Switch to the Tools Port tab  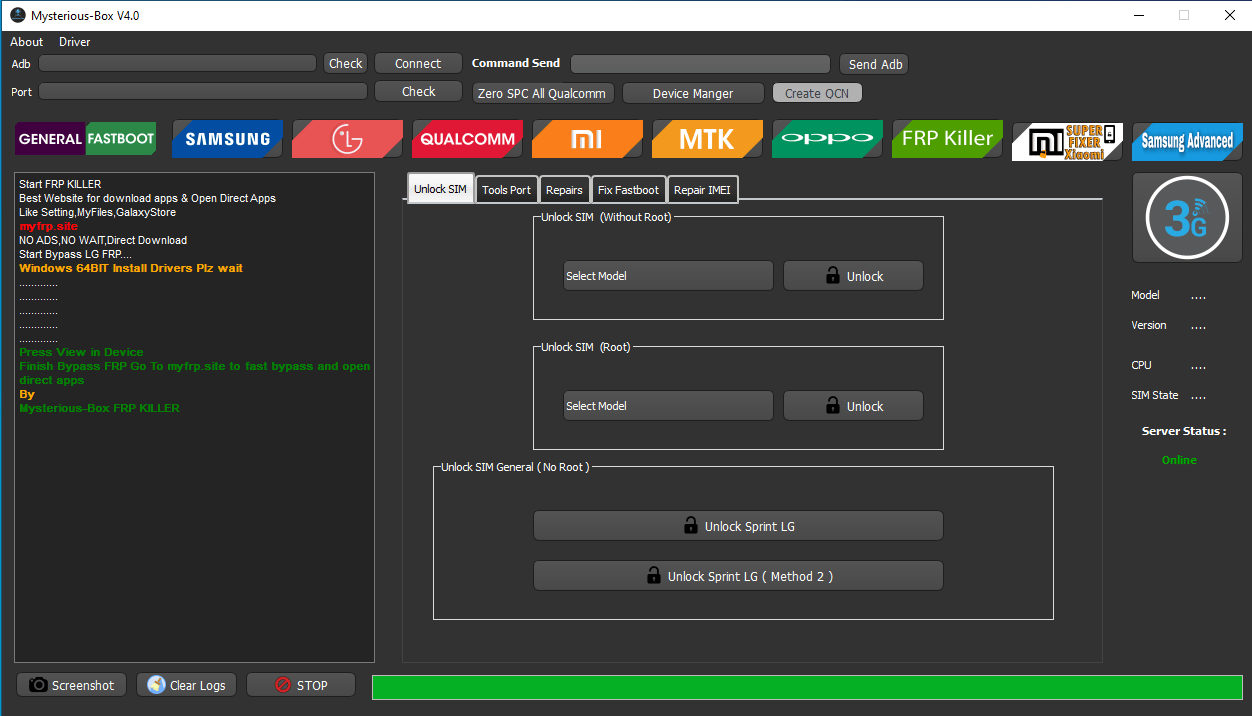506,189
